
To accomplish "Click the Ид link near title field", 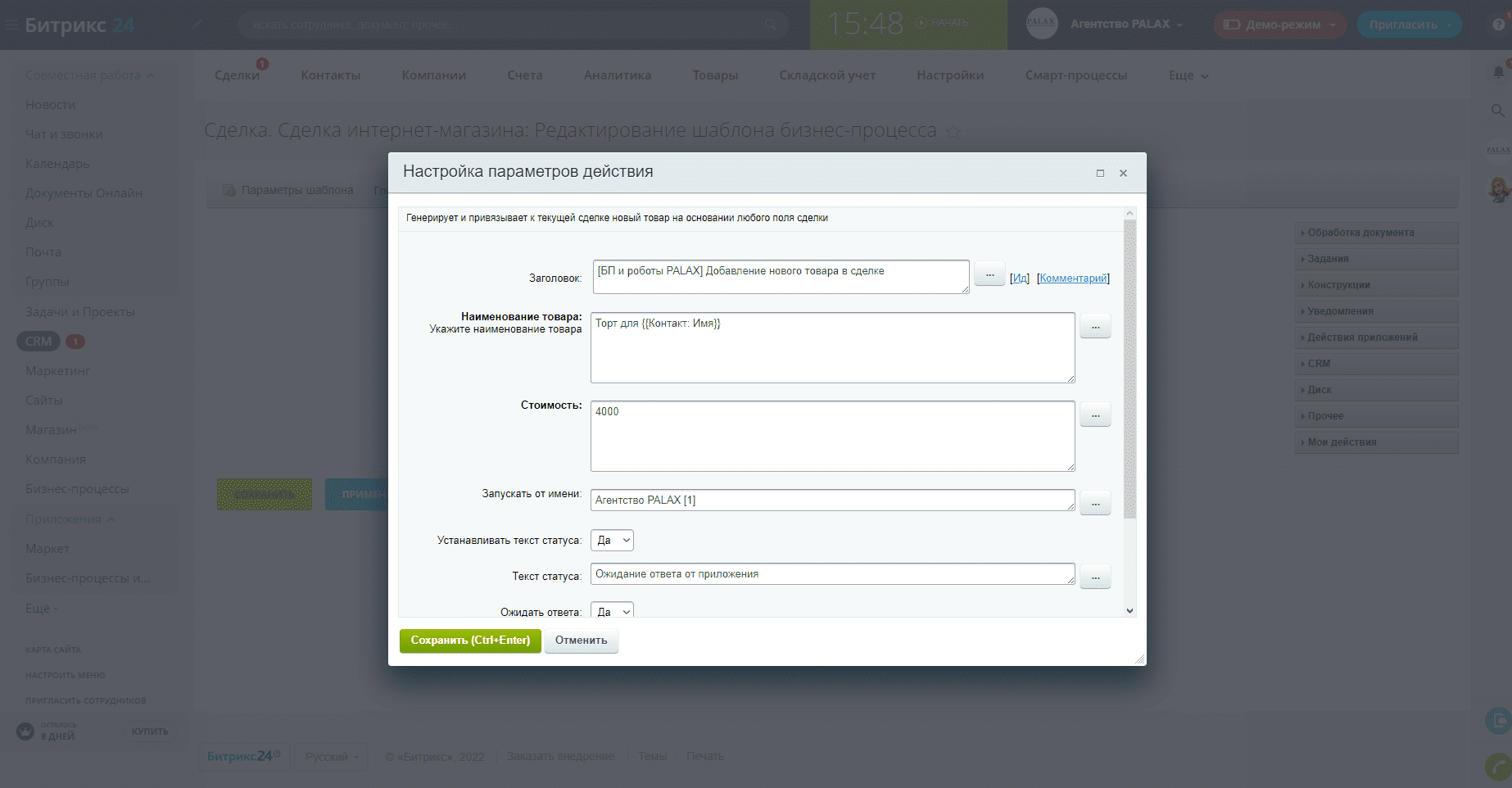I will (x=1020, y=279).
